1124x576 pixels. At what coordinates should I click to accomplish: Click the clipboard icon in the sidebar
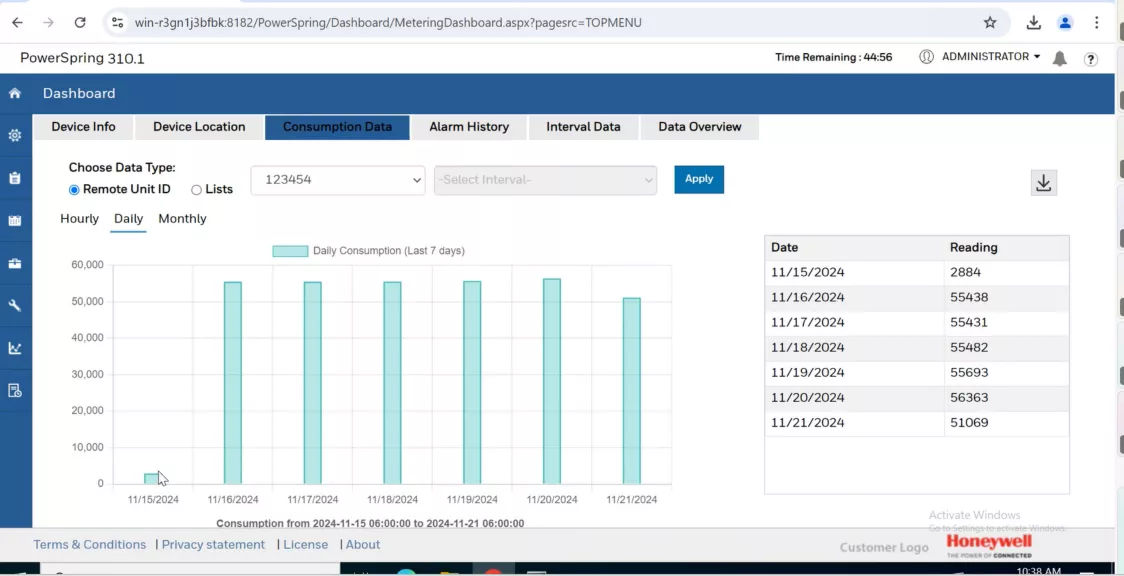[x=15, y=178]
